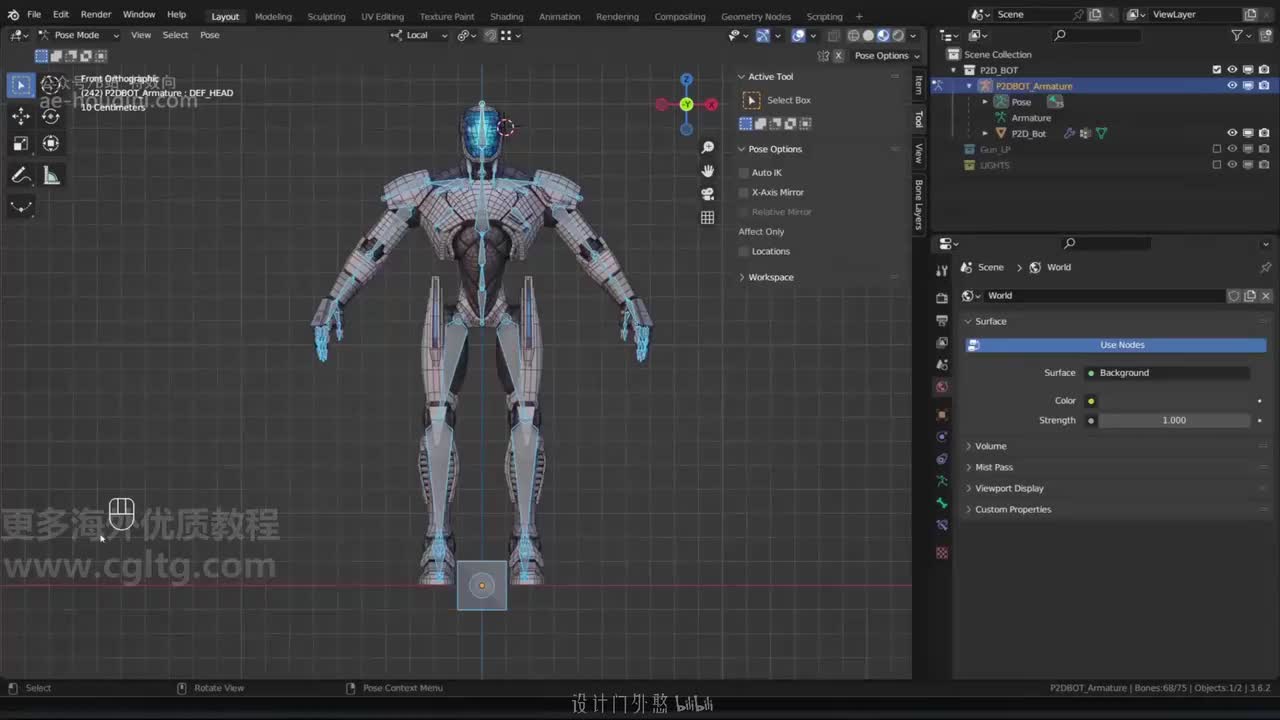1280x720 pixels.
Task: Click the world Color swatch field
Action: (1174, 401)
